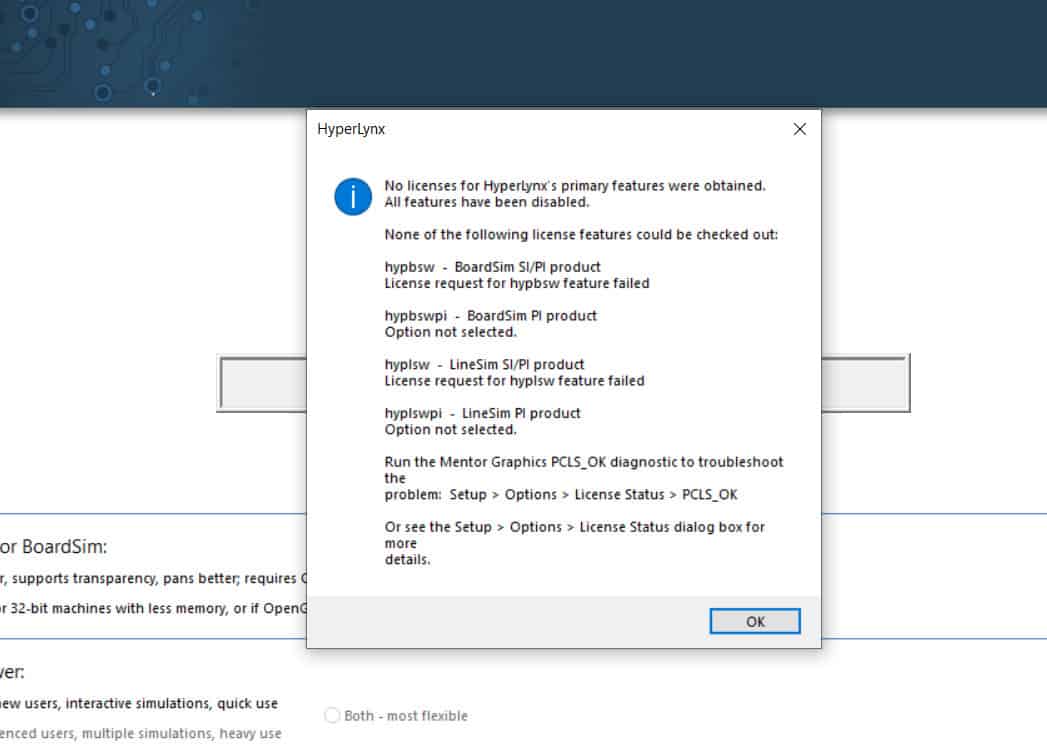Viewport: 1047px width, 748px height.
Task: Click the "Run the Mentor Graphics PCLS_OK diagnostic" text
Action: 584,462
